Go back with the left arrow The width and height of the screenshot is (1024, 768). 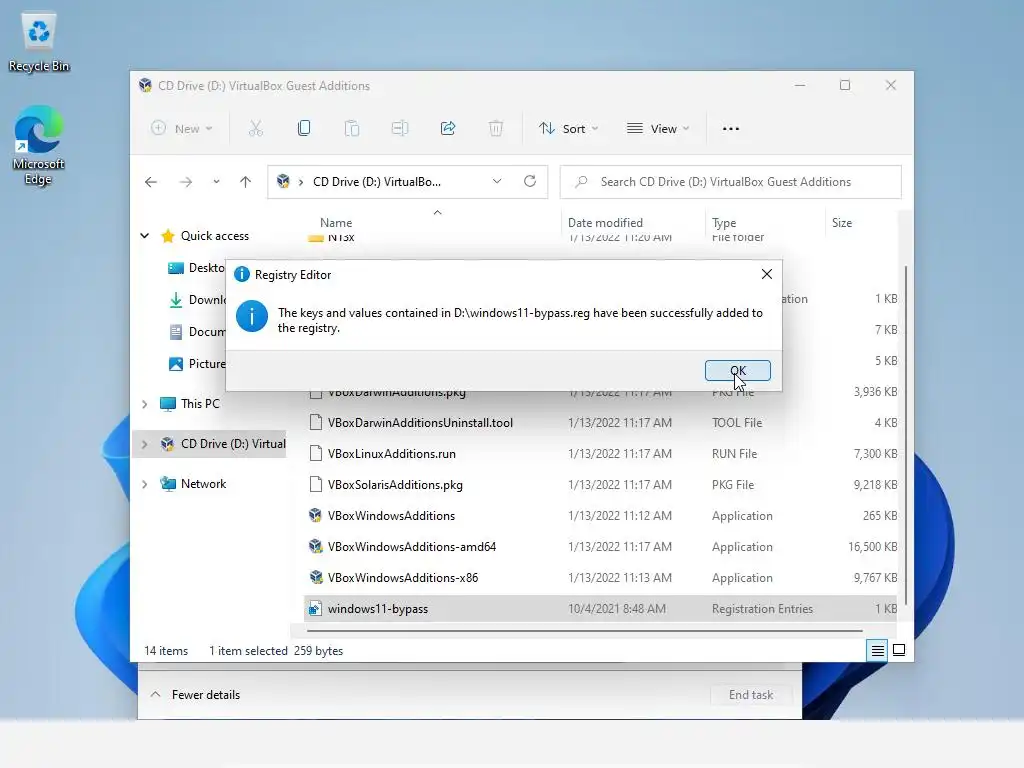[151, 182]
